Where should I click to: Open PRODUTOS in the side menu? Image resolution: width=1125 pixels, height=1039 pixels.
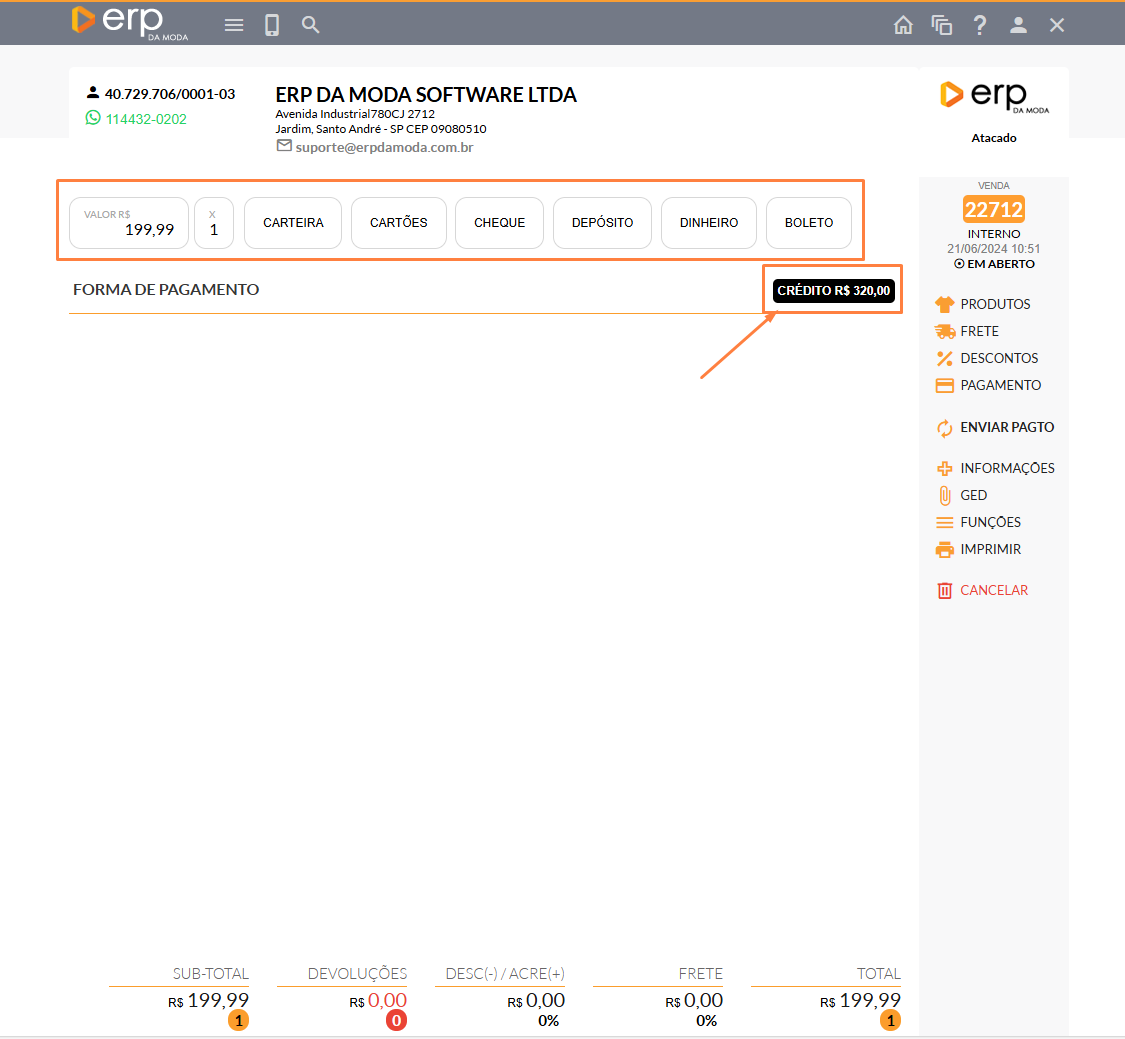point(994,304)
